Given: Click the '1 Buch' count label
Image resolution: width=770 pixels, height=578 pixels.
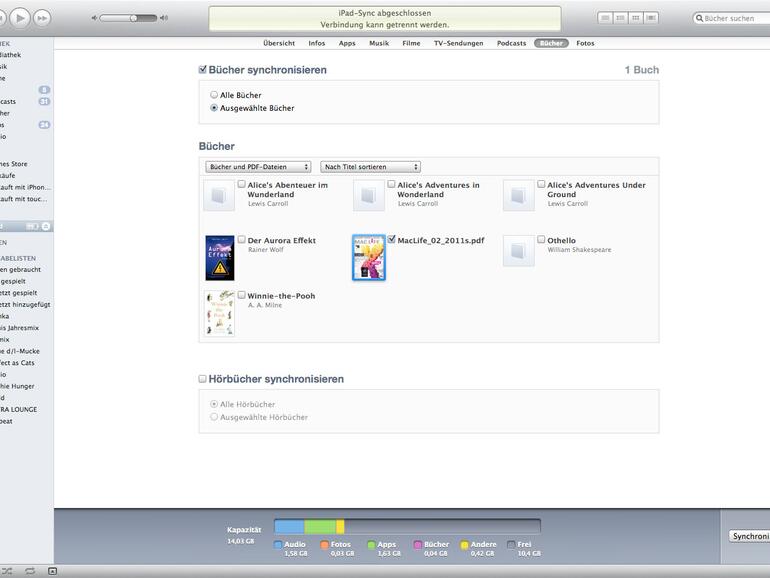Looking at the screenshot, I should click(x=642, y=70).
